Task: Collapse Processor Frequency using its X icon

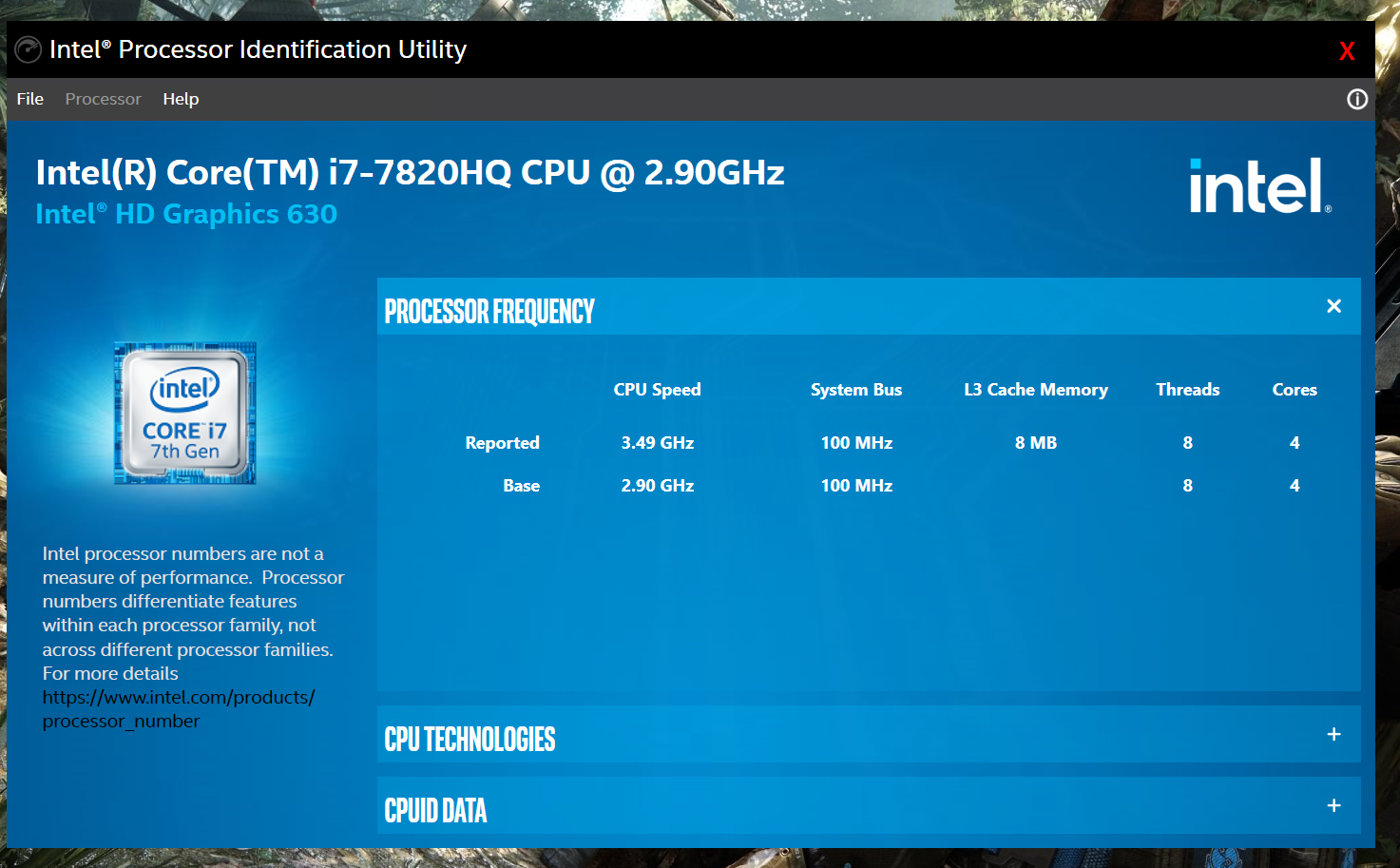Action: 1333,306
